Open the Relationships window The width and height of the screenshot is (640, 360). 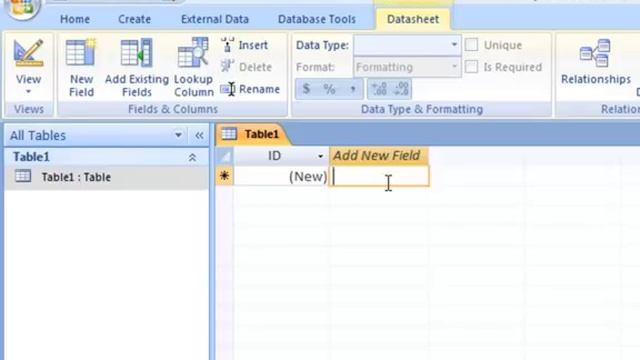(596, 61)
